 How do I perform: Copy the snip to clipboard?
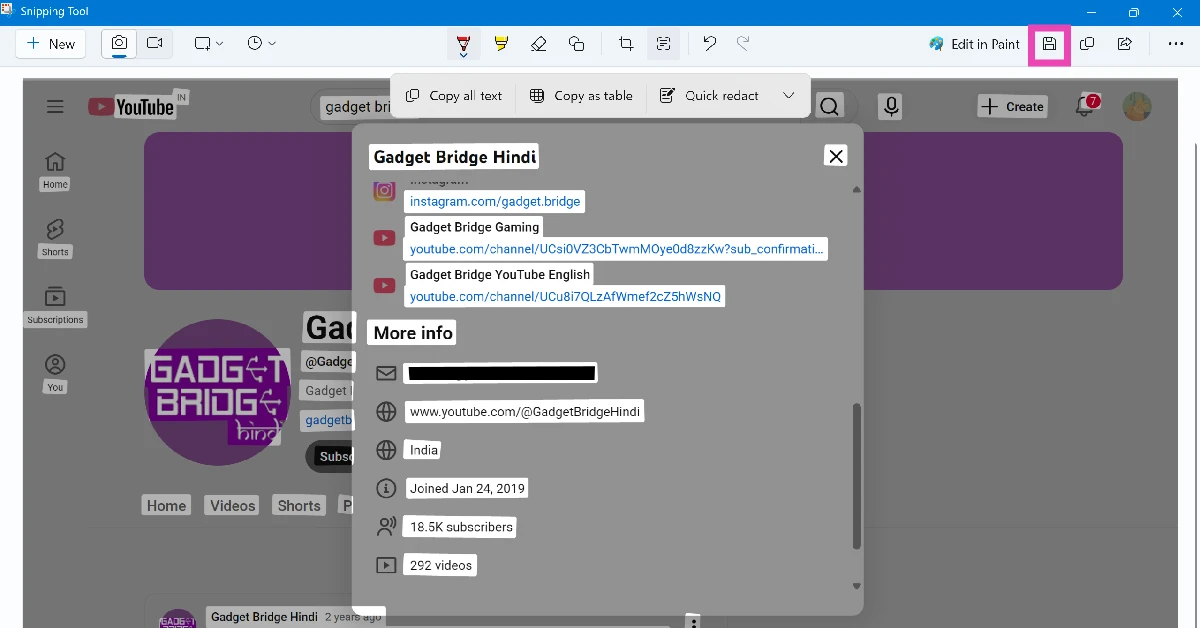click(1087, 44)
